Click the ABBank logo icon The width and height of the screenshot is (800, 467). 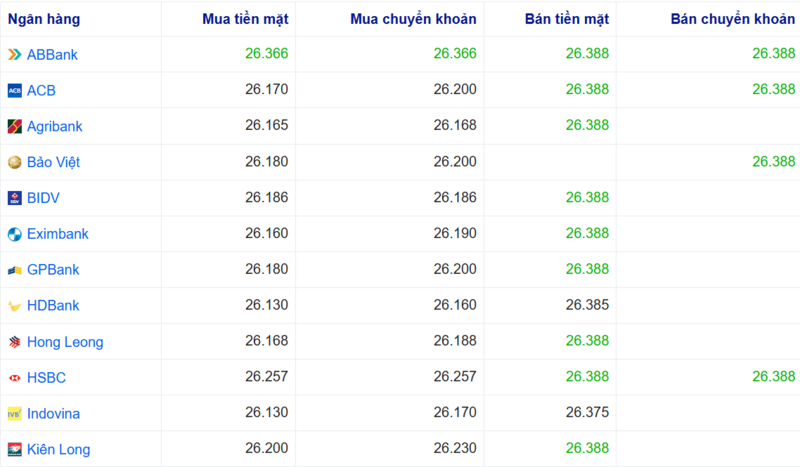point(14,55)
